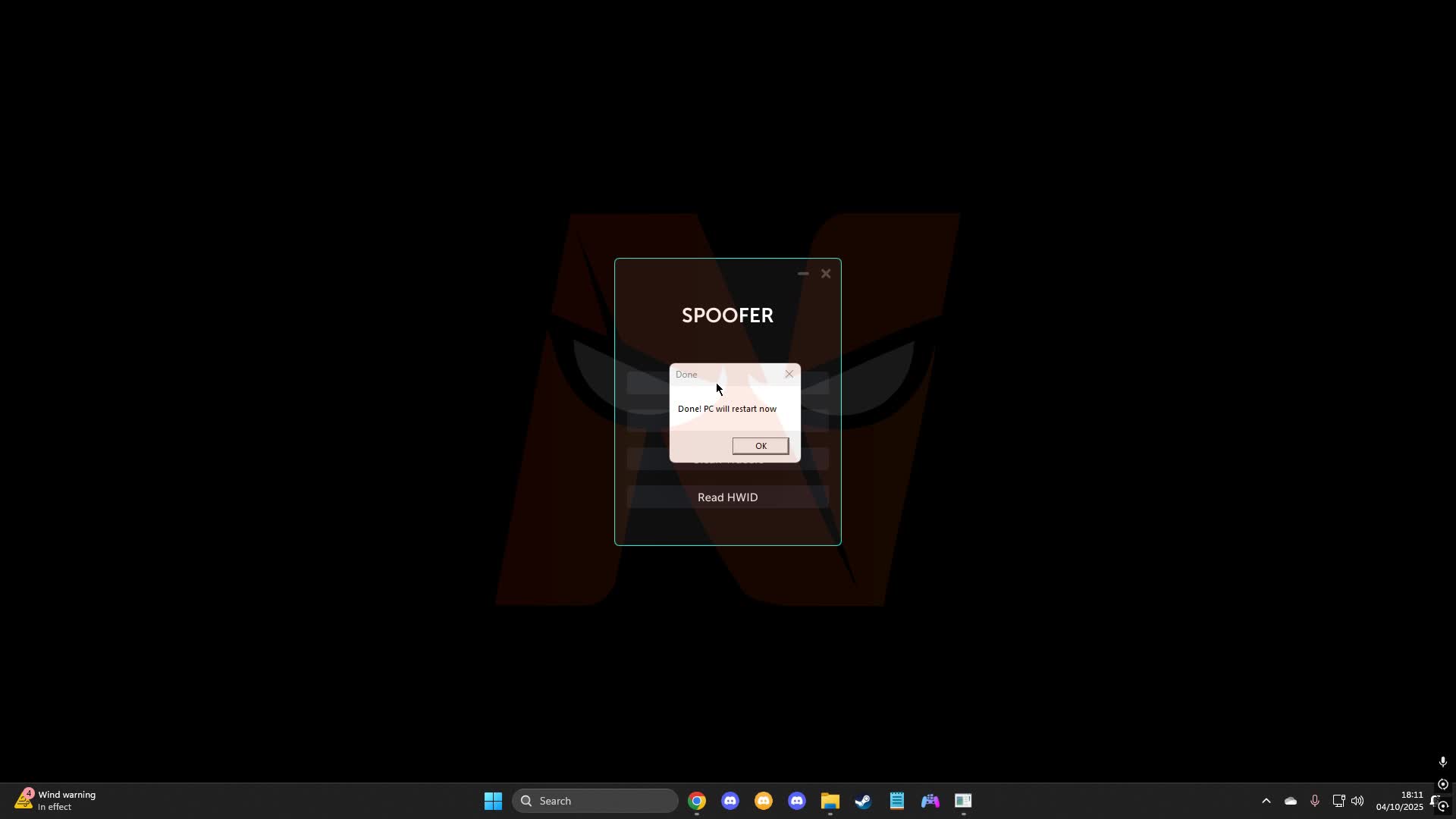Viewport: 1456px width, 819px height.
Task: Click the overlay microphone icon above tray
Action: click(x=1443, y=761)
